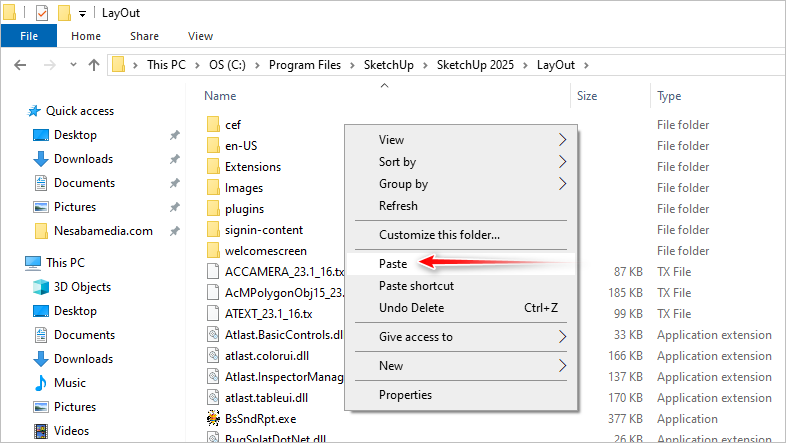Click Program Files breadcrumb
Screen dimensions: 786x443
click(305, 65)
